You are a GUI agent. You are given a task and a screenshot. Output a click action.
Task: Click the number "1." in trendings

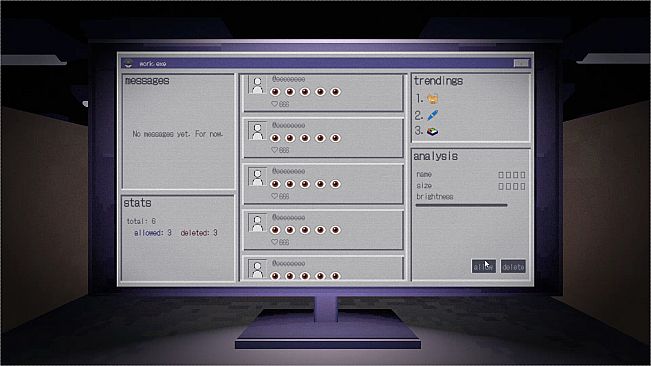[x=419, y=99]
